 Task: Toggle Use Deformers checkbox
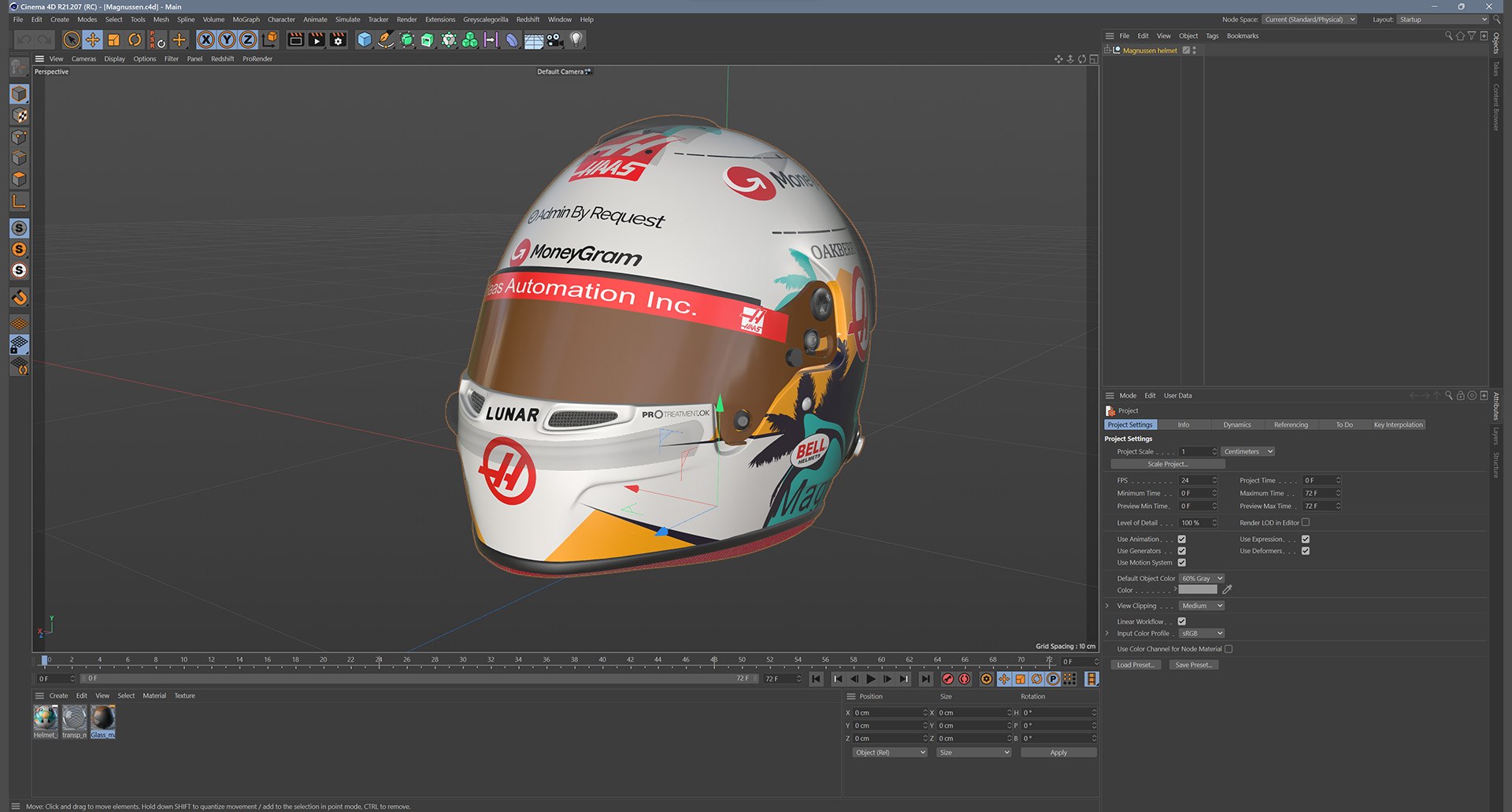[x=1306, y=551]
